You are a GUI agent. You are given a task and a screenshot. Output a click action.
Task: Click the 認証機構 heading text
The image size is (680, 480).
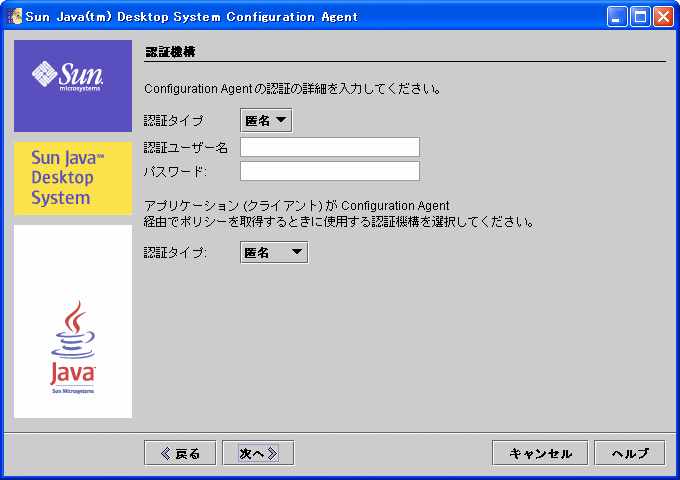(x=170, y=52)
